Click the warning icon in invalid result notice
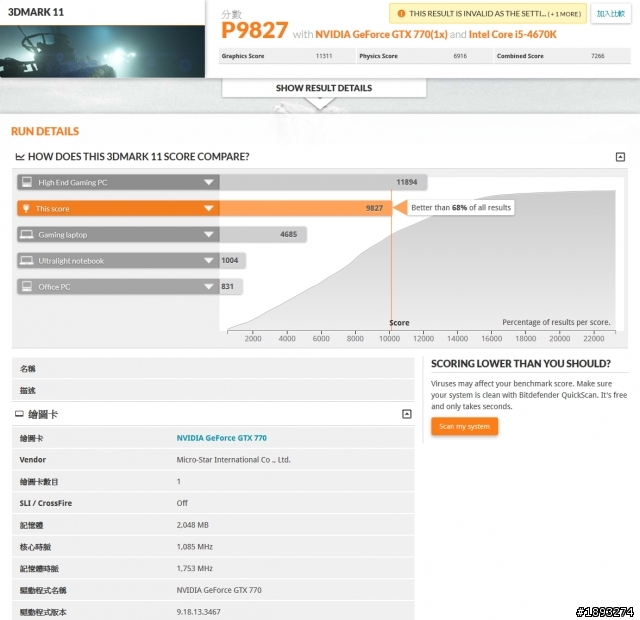Viewport: 640px width, 620px height. coord(401,14)
